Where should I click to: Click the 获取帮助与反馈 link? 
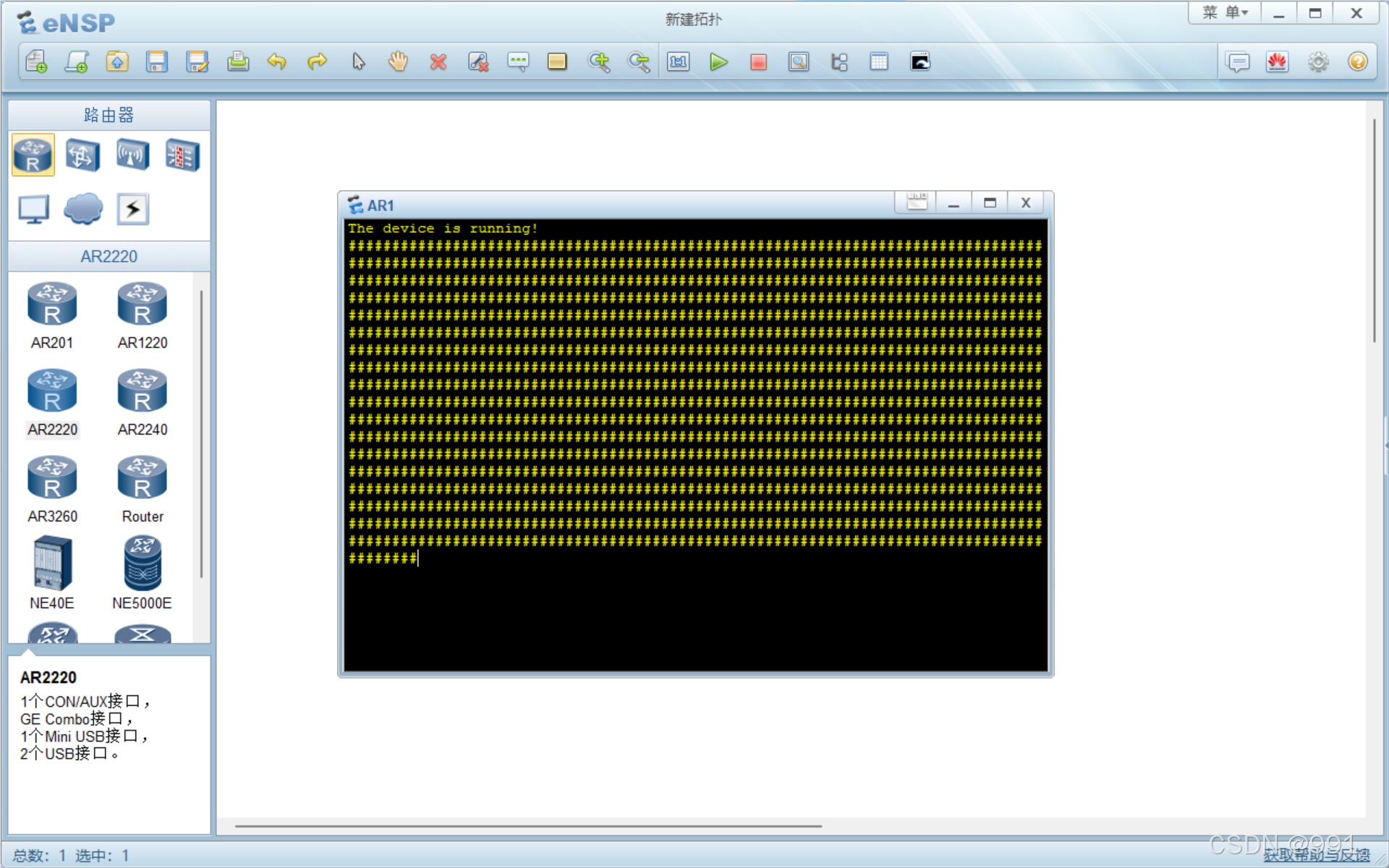[x=1316, y=855]
